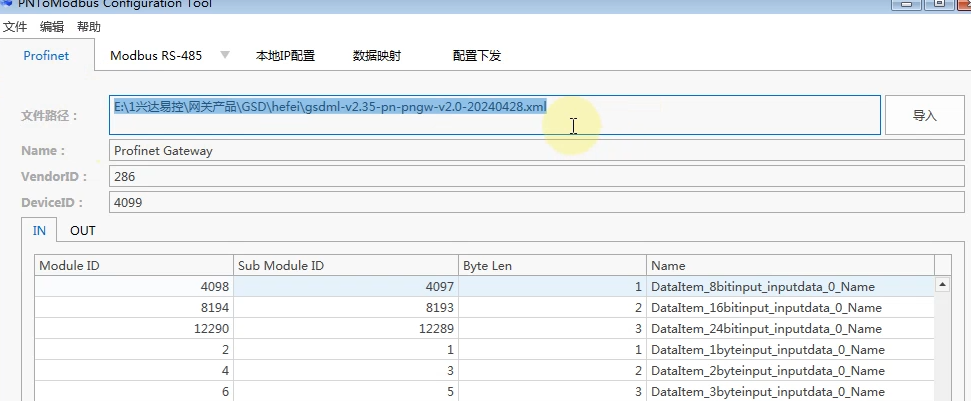
Task: Click Module ID cell of 2byteinput row
Action: pos(134,371)
